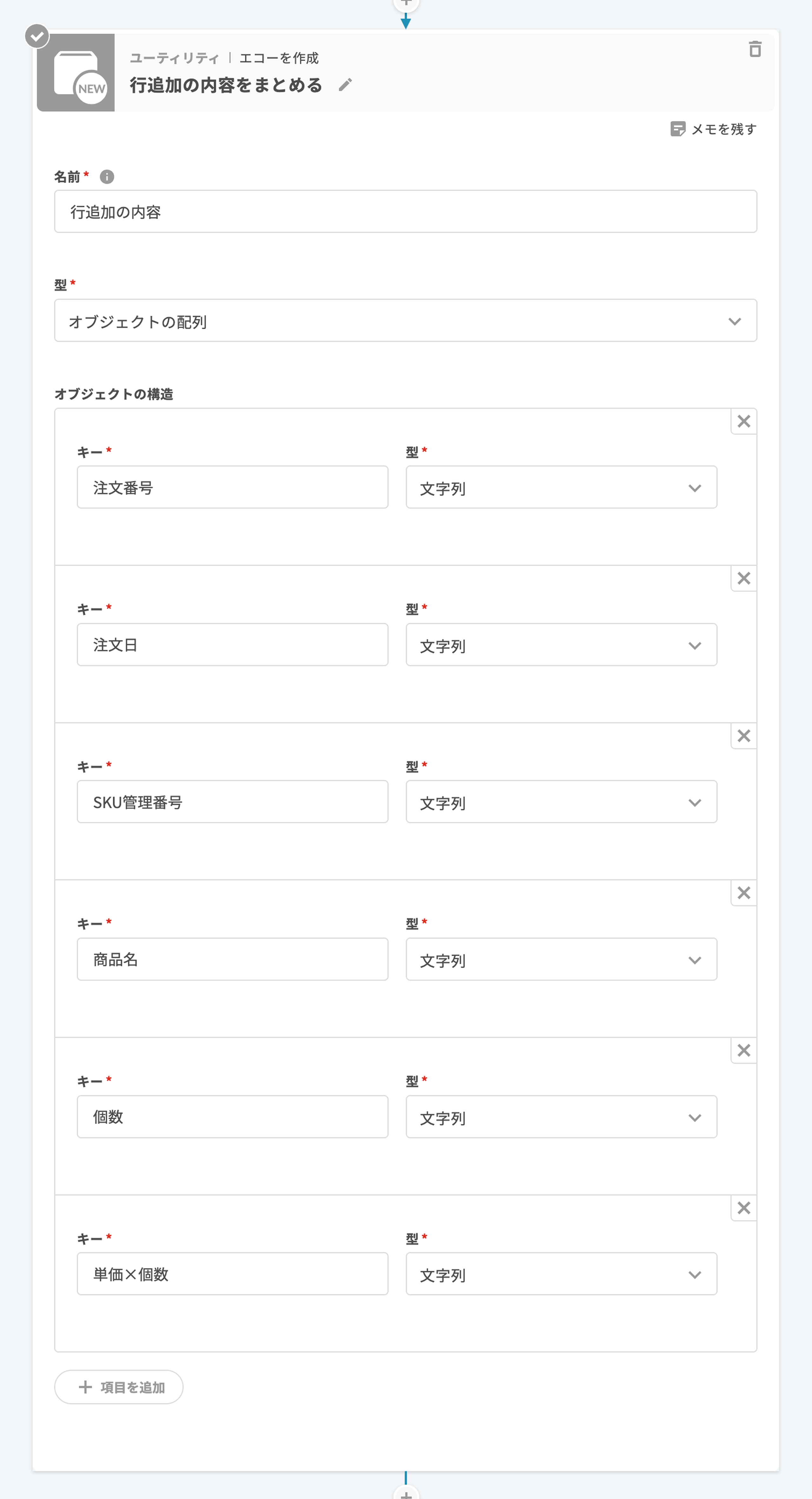Open the type dropdown for 注文番号
Screen dimensions: 812x1499
(x=561, y=488)
